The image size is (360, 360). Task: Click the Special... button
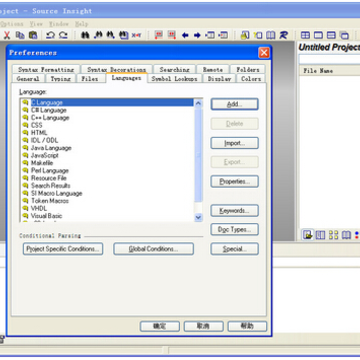(234, 249)
